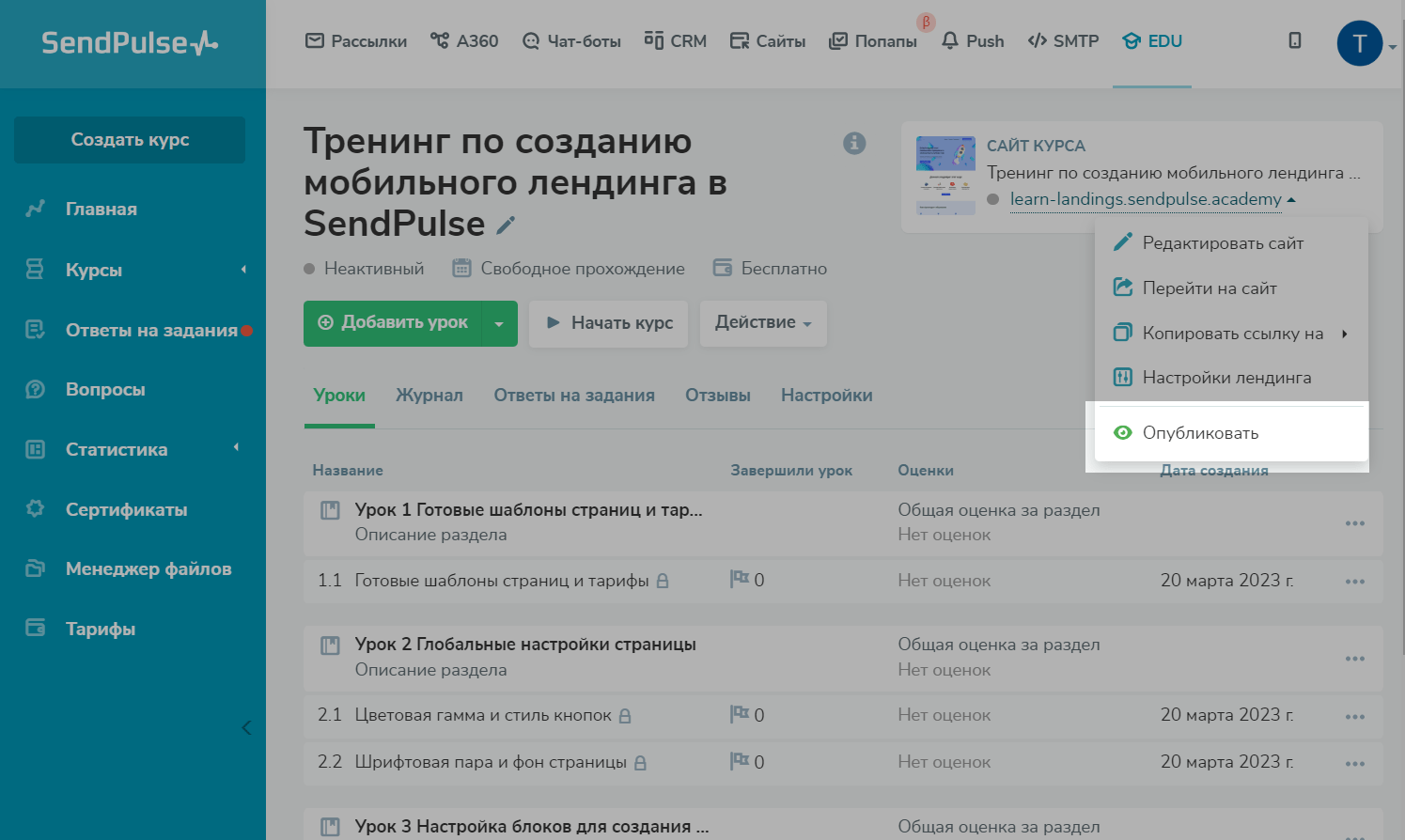The image size is (1405, 840).
Task: Open Настройки лендинга menu item
Action: [x=1225, y=378]
